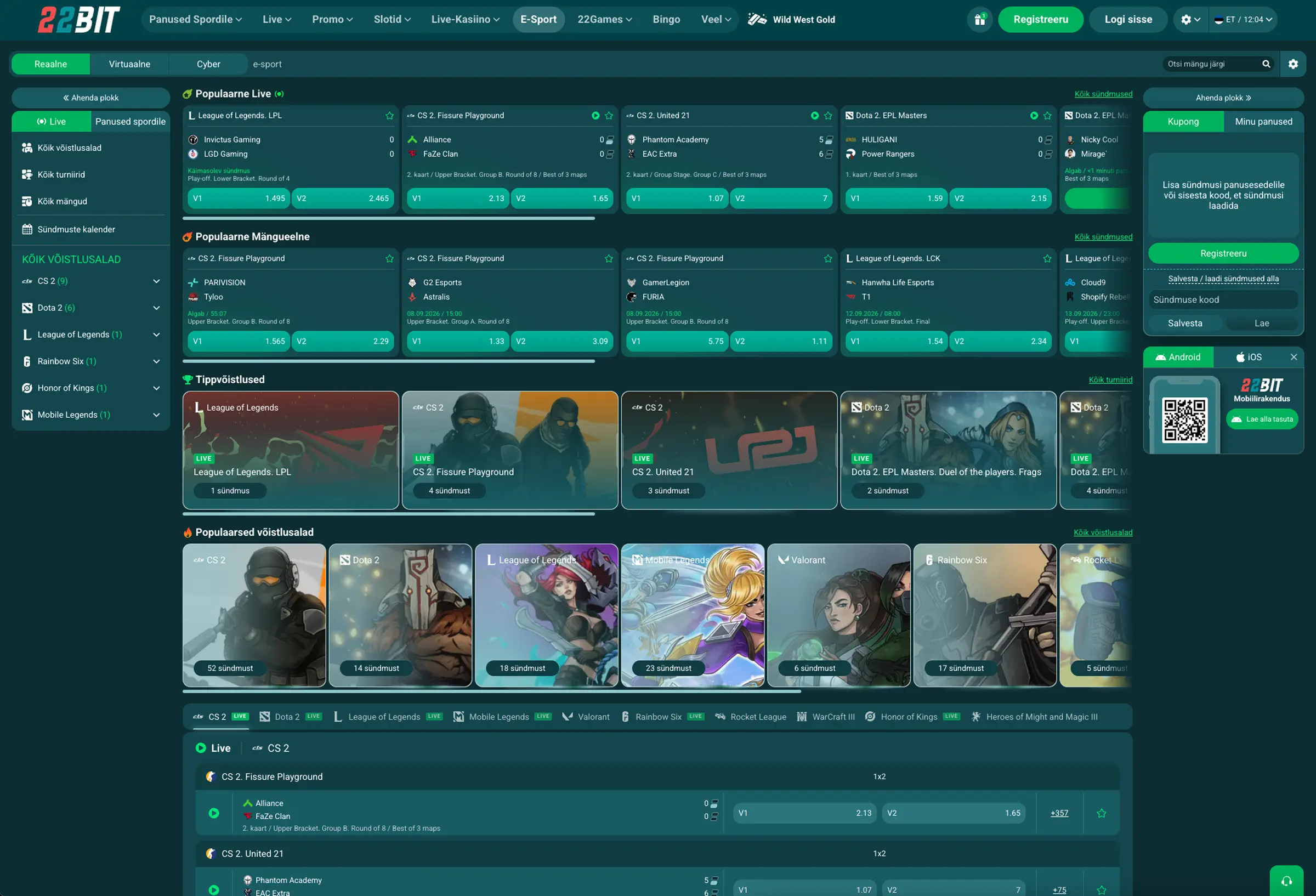The image size is (1316, 896).
Task: Favorite the PARIVISION vs Tyloo match card
Action: 389,258
